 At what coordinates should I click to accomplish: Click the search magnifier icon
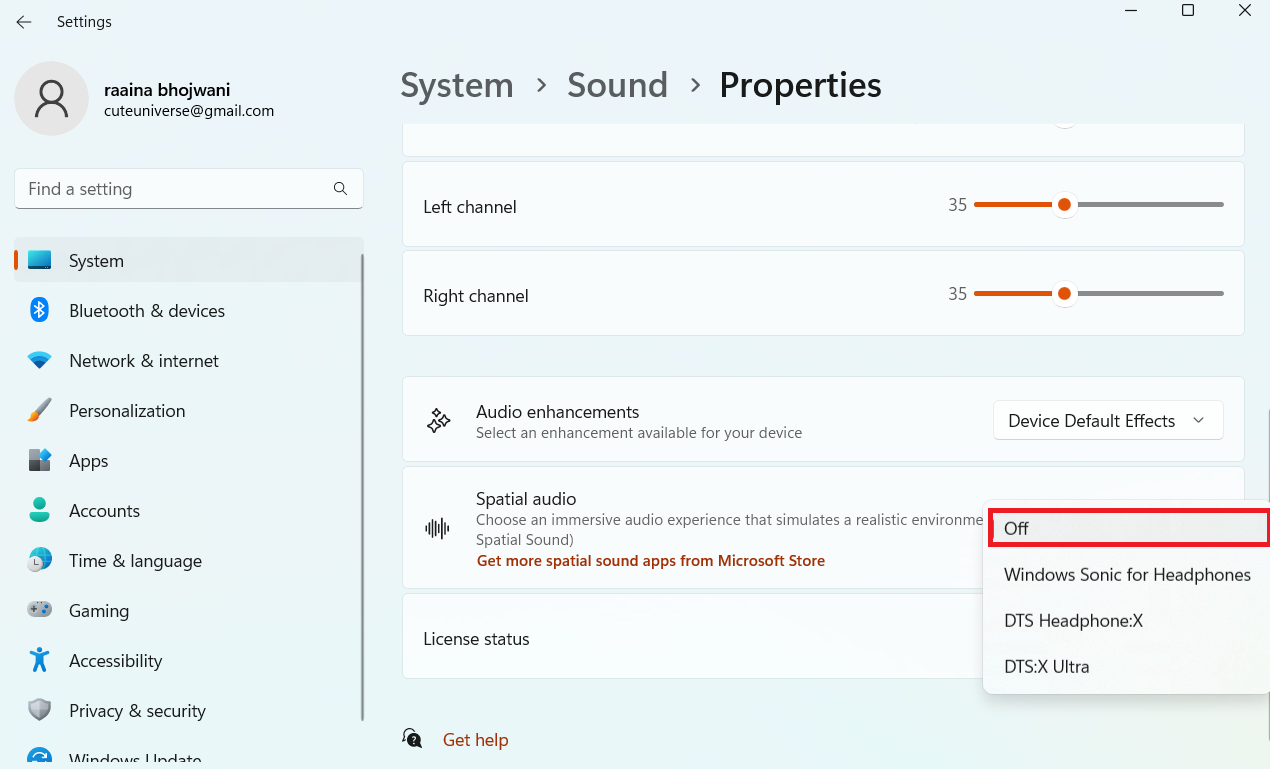340,188
